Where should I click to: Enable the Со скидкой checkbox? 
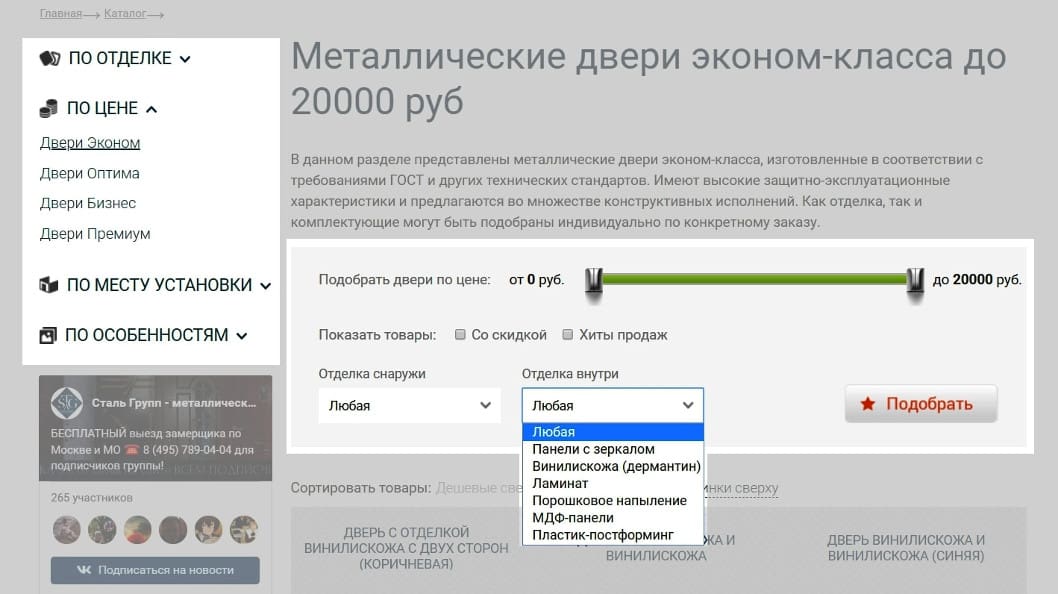pyautogui.click(x=460, y=336)
